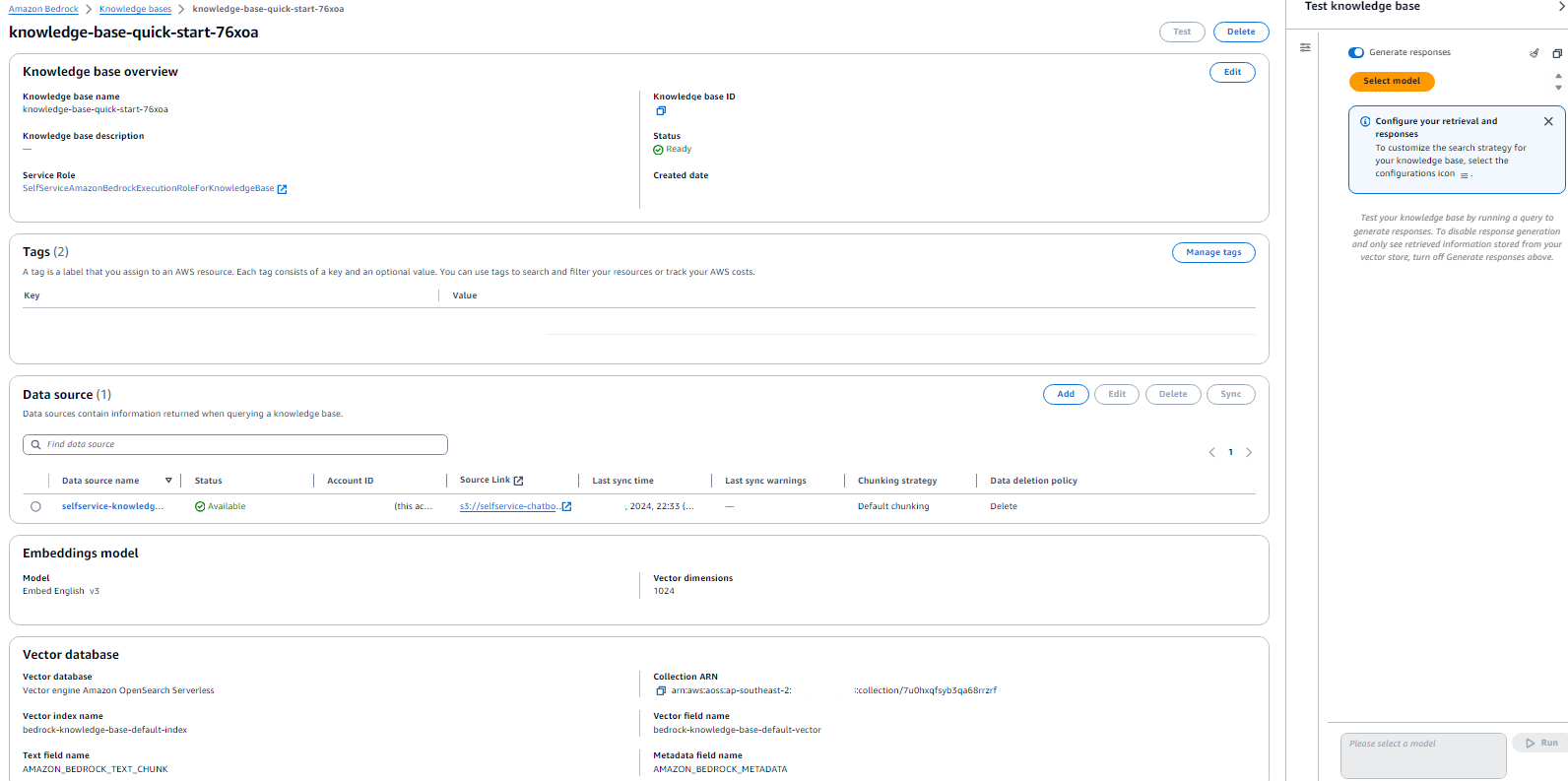Viewport: 1568px width, 781px height.
Task: Sort by the Data source name column arrow
Action: coord(168,481)
